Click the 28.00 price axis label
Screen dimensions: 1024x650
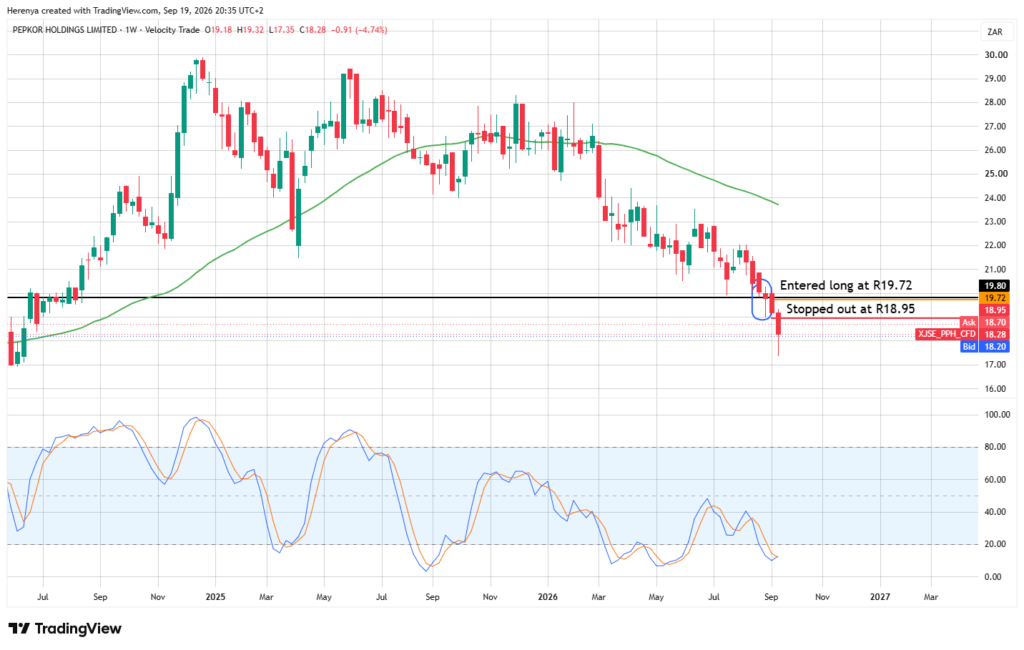995,103
